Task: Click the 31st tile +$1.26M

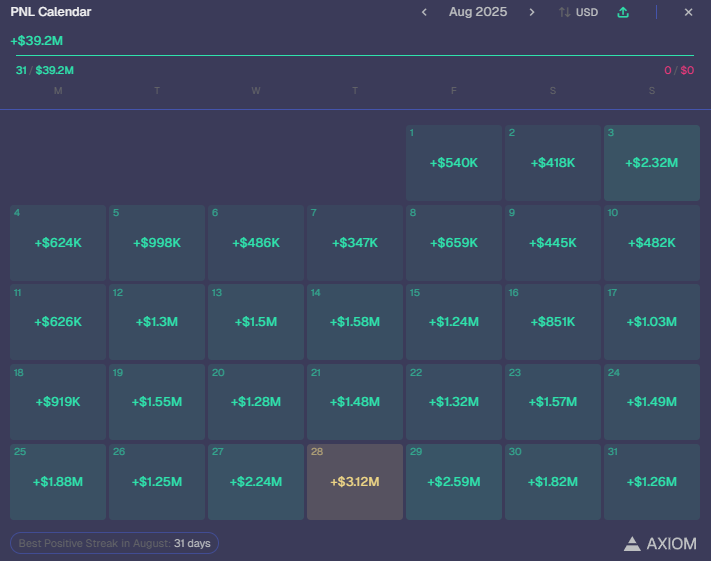Action: coord(652,482)
